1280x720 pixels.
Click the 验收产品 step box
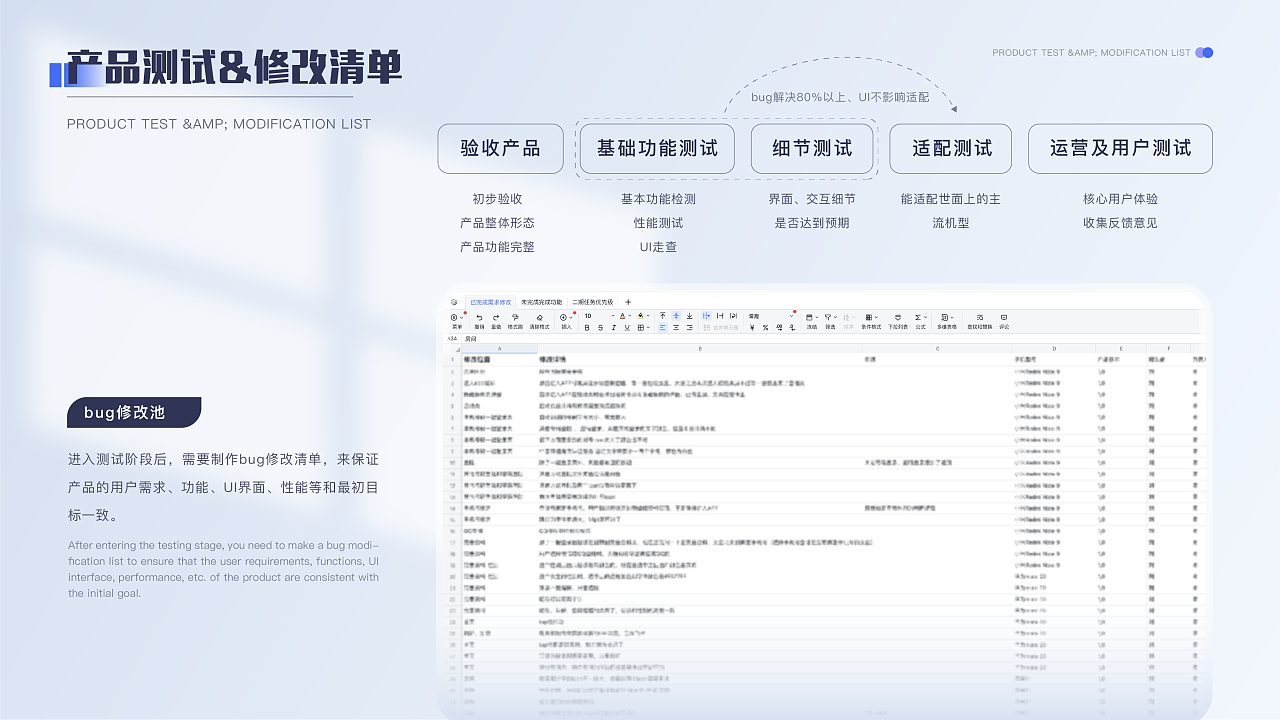(x=500, y=148)
